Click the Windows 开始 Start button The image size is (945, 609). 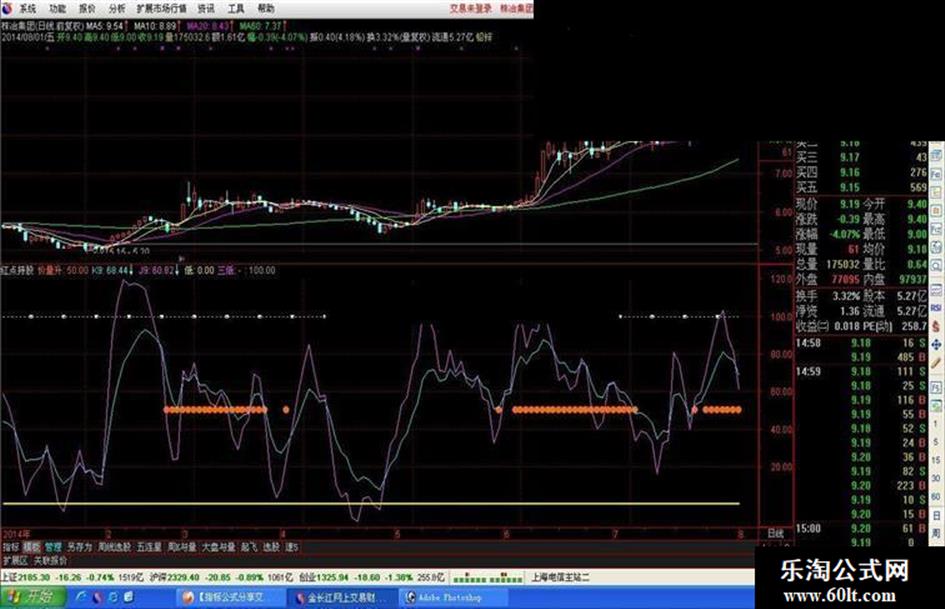click(33, 598)
